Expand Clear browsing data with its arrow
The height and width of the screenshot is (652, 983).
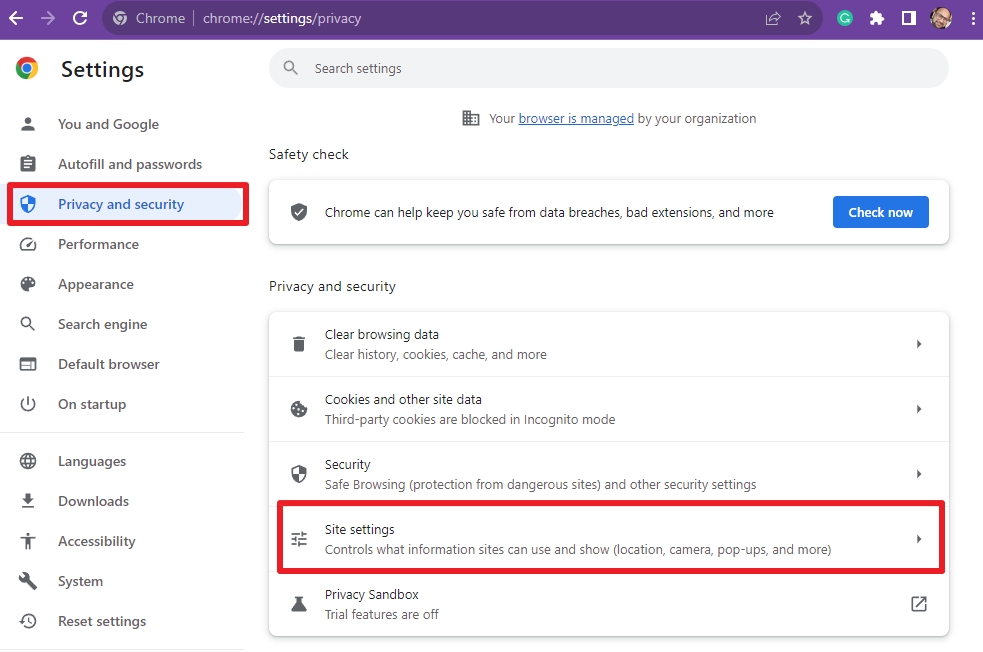(918, 344)
